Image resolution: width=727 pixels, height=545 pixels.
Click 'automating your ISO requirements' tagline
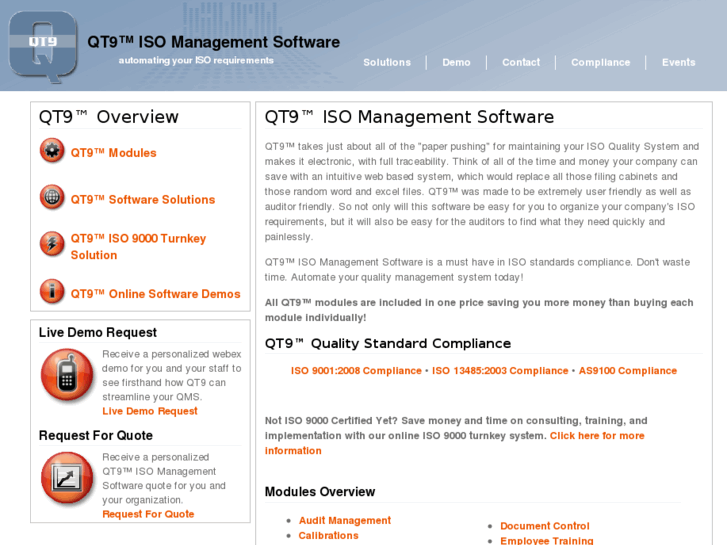click(x=196, y=60)
